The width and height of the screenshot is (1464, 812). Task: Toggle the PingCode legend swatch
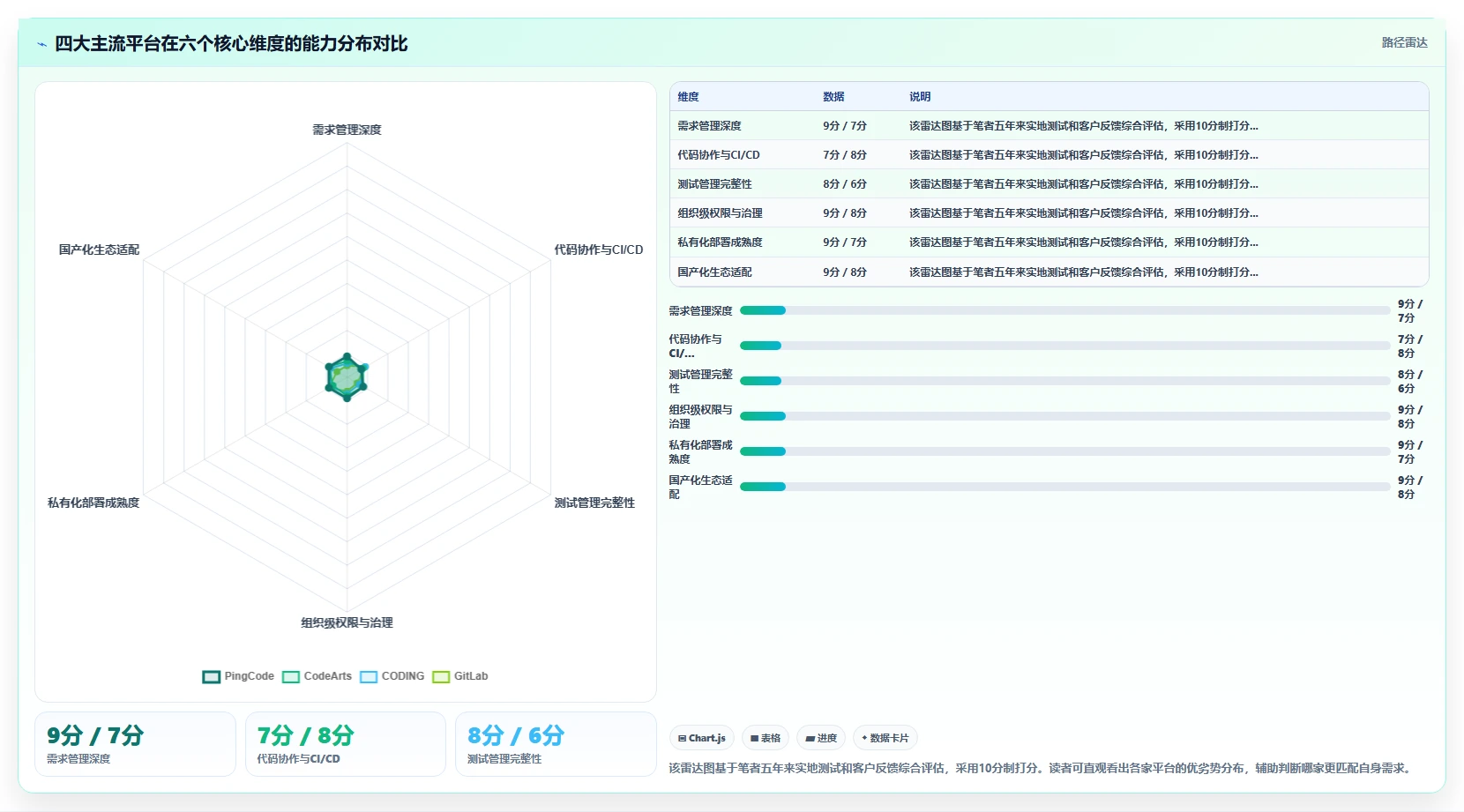(211, 676)
